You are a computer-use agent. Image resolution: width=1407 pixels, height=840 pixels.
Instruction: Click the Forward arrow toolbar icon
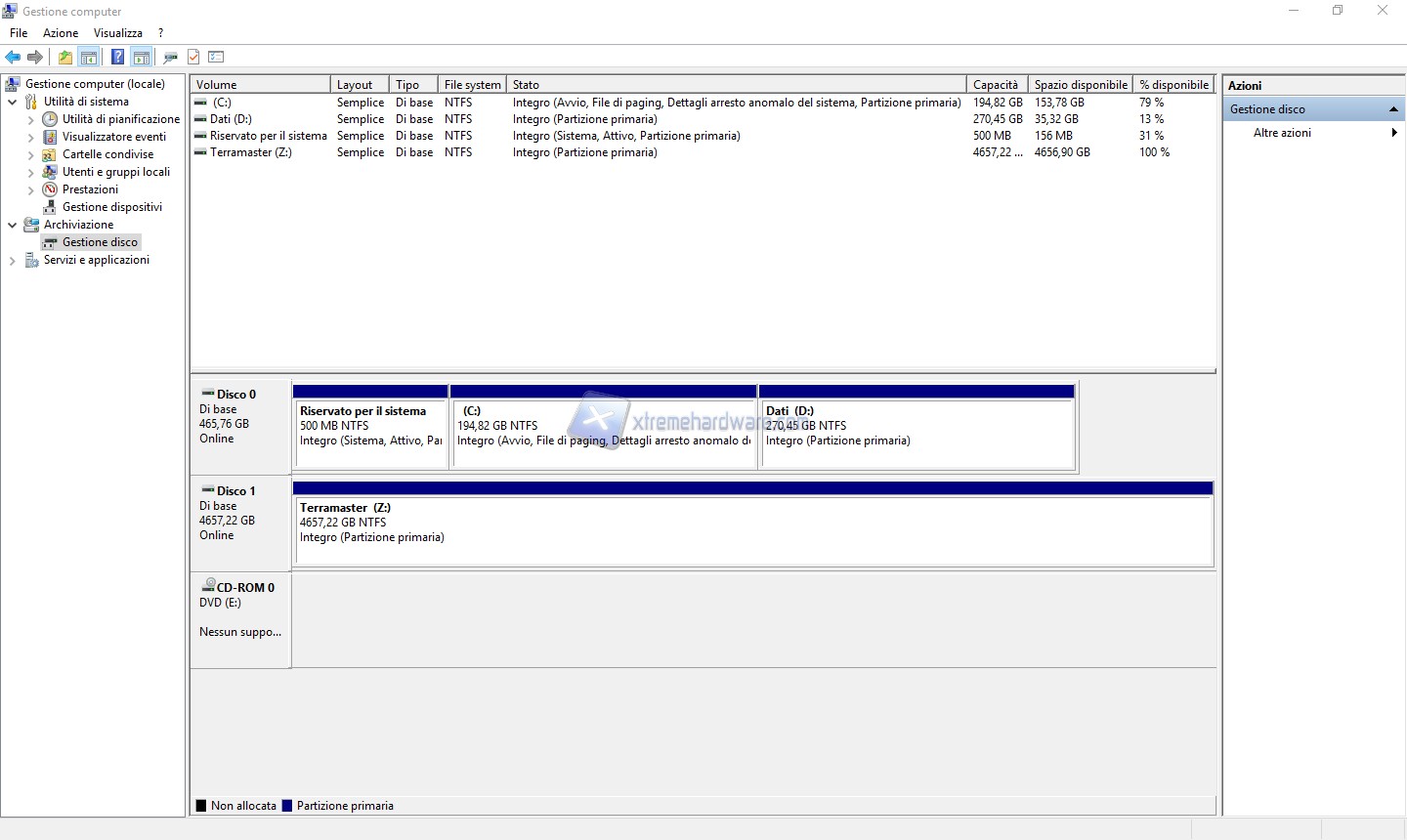35,57
